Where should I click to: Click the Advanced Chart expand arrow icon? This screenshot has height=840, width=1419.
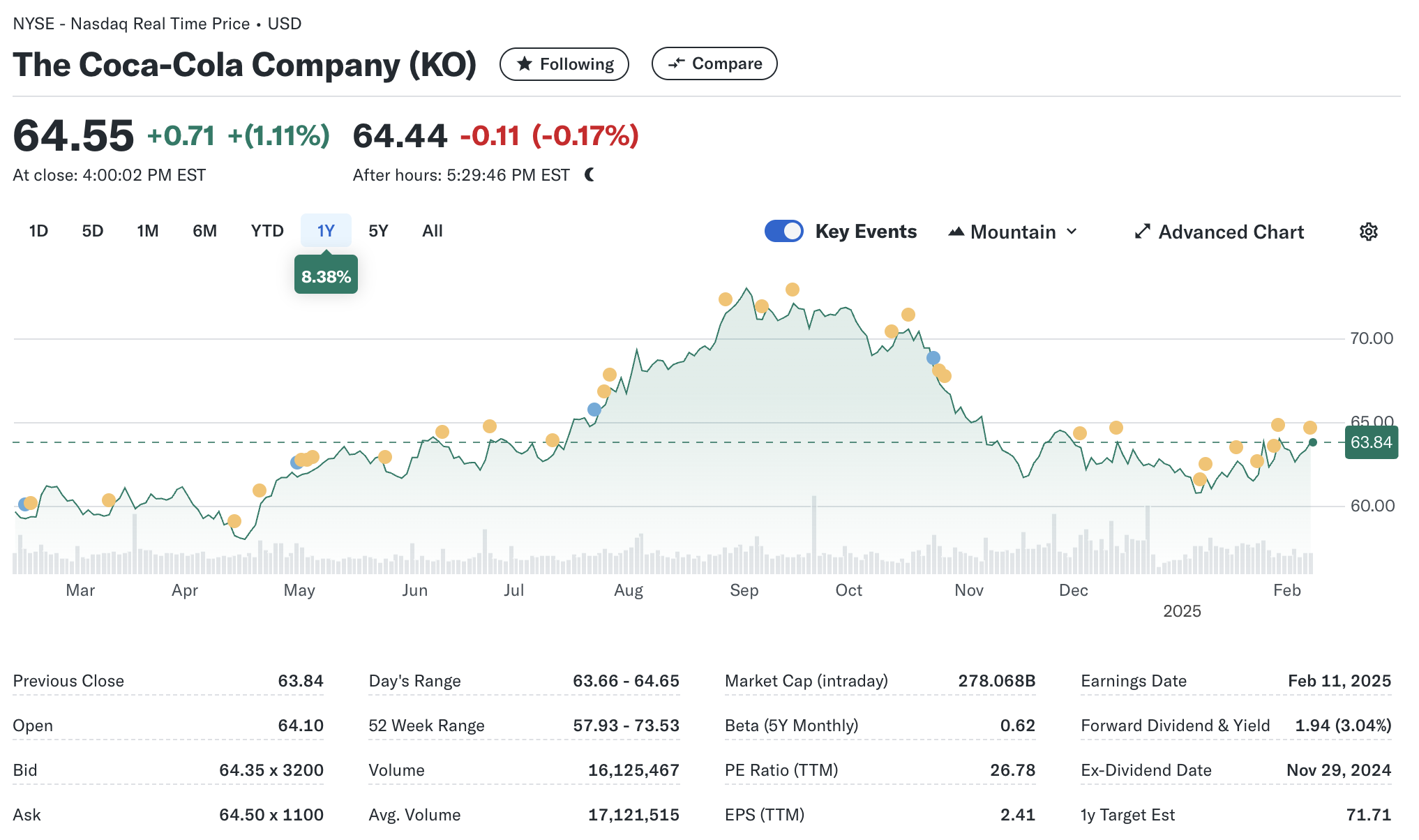1142,232
